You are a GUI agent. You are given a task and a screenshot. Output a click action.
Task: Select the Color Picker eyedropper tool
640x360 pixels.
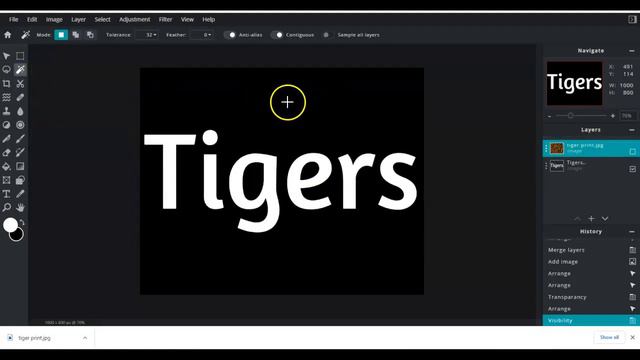(20, 194)
